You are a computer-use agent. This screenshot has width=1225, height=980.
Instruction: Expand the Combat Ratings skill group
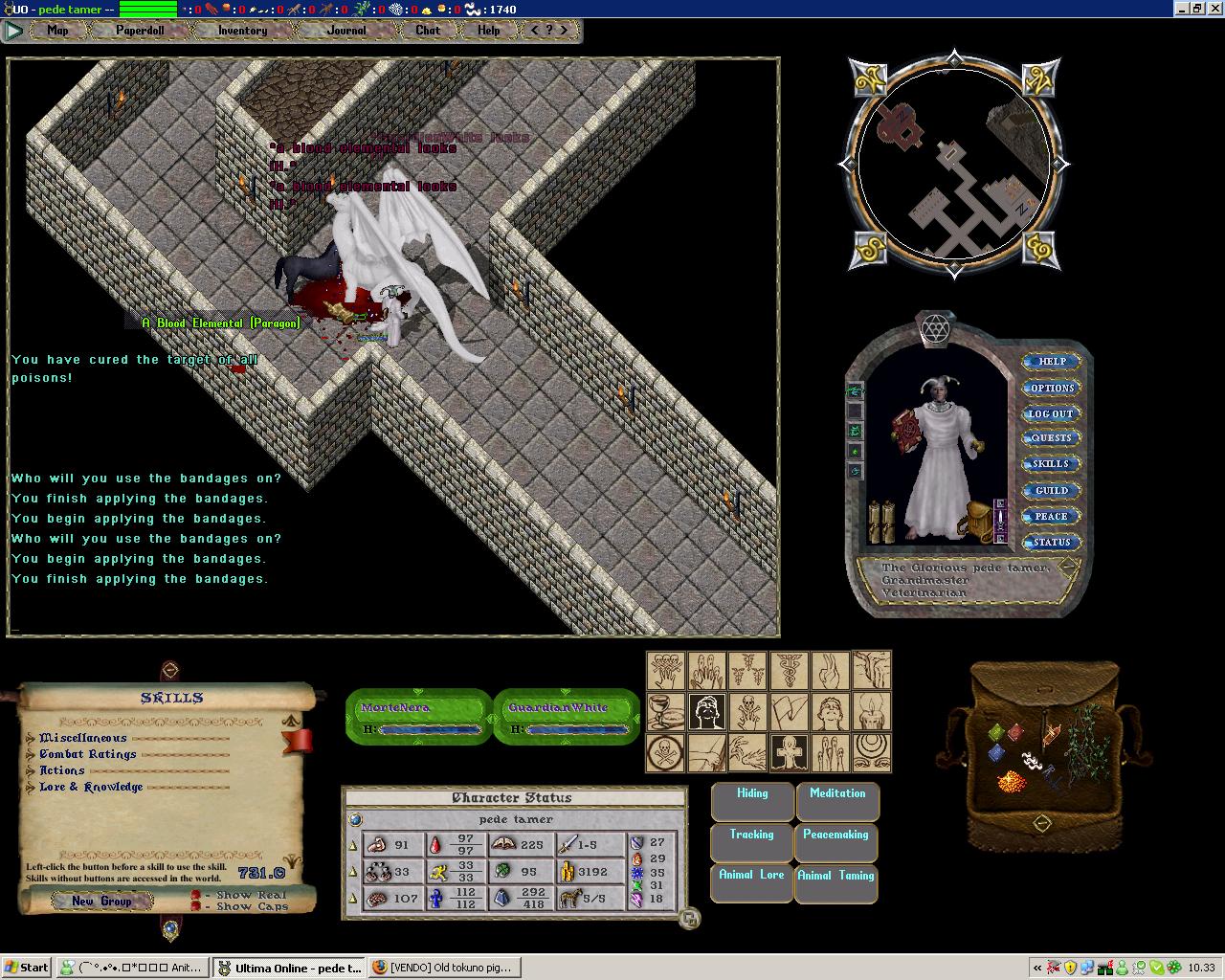(32, 754)
